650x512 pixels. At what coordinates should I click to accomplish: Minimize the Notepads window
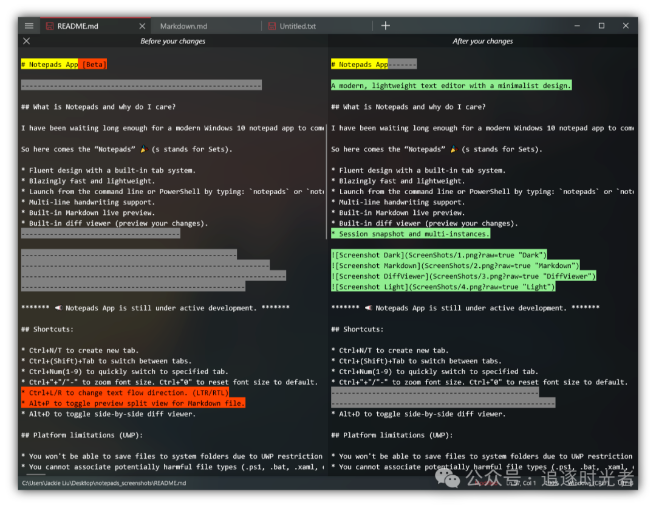pyautogui.click(x=577, y=26)
